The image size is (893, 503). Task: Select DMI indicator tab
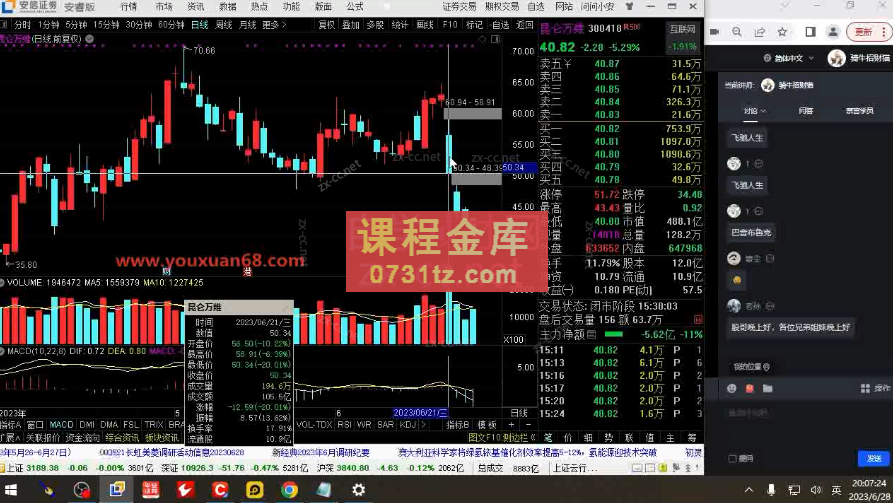pyautogui.click(x=87, y=425)
